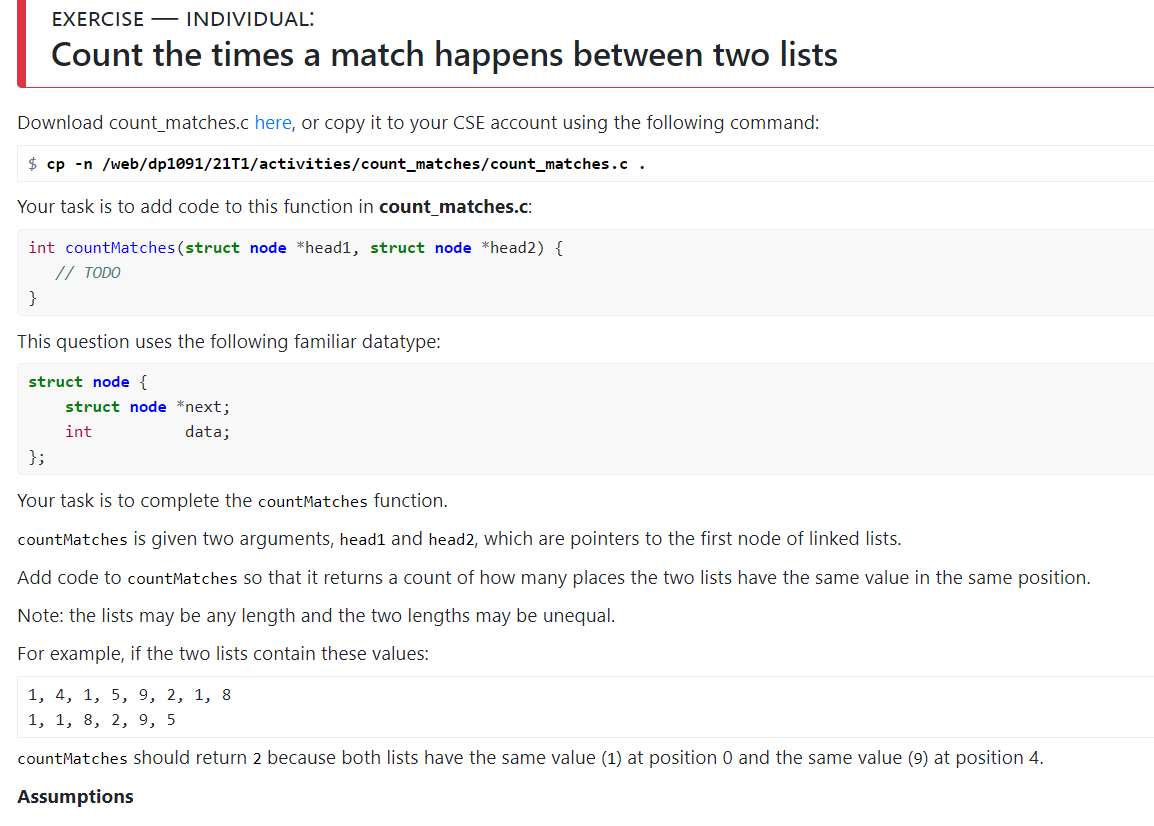
Task: Click the EXERCISE — INDIVIDUAL label
Action: 183,19
